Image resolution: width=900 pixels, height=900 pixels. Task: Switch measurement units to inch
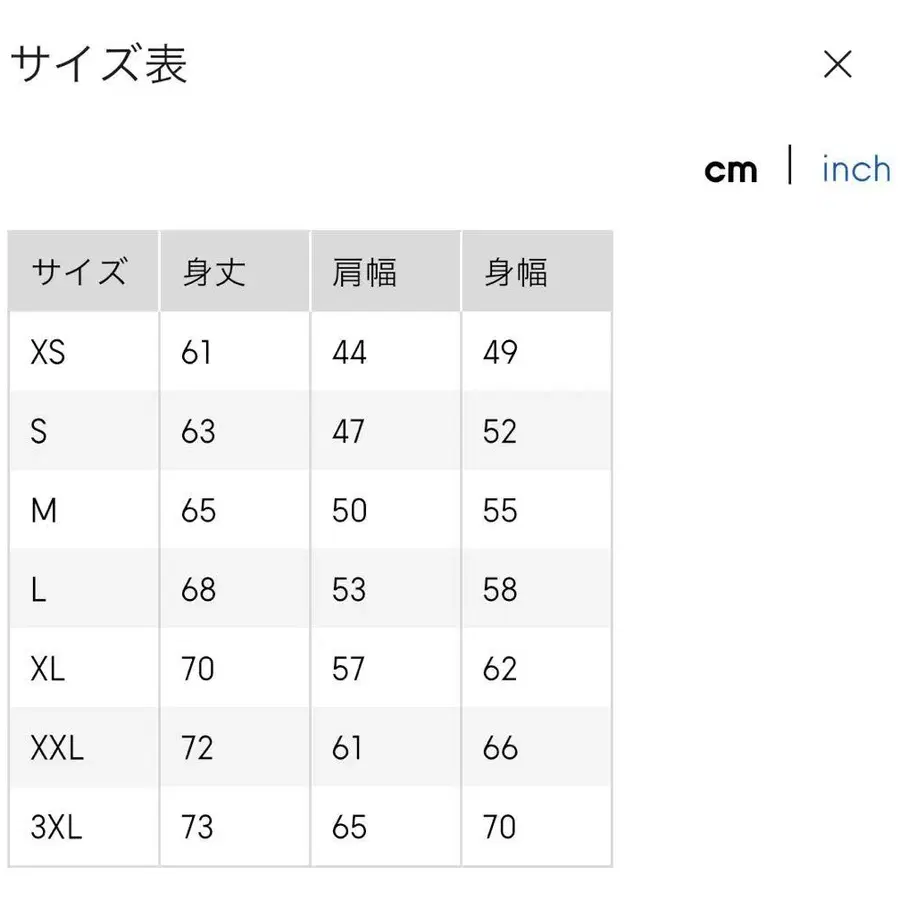(855, 169)
